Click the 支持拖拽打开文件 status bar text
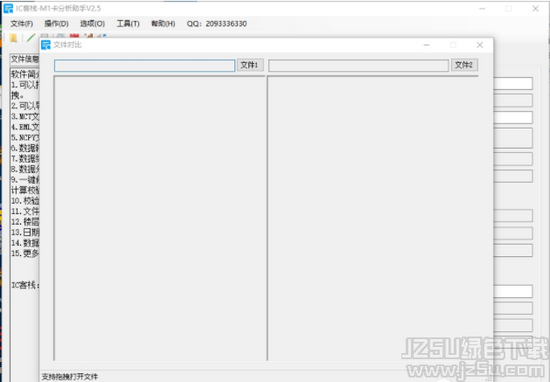550x382 pixels. pyautogui.click(x=70, y=377)
